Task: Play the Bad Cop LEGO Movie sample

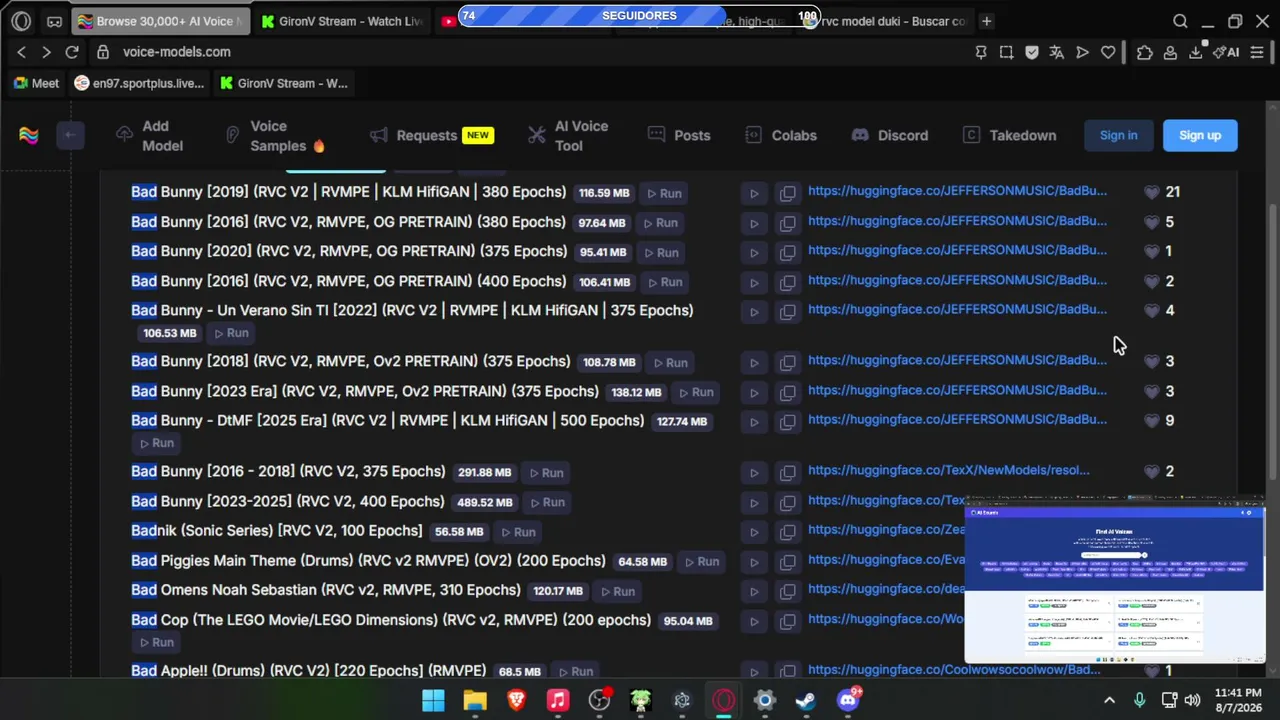Action: click(x=754, y=621)
